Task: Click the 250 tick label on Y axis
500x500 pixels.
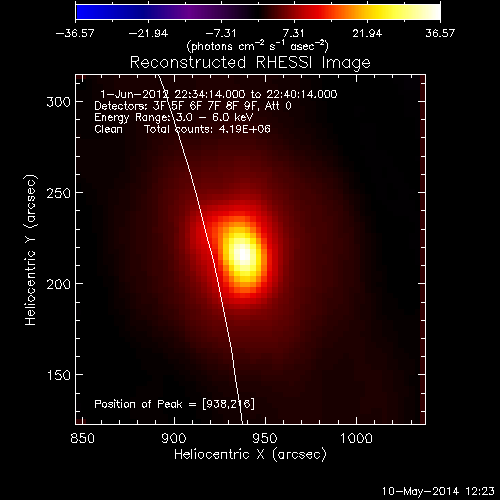Action: click(59, 193)
